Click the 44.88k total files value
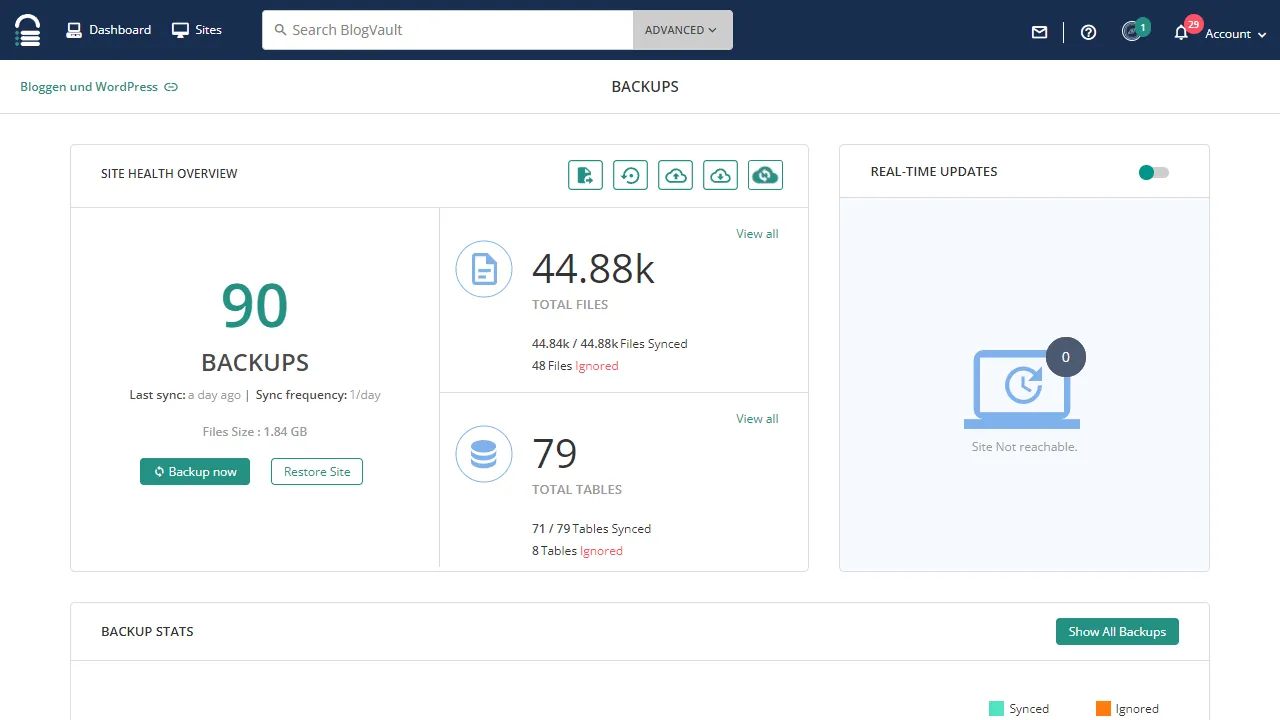The height and width of the screenshot is (720, 1280). 593,269
